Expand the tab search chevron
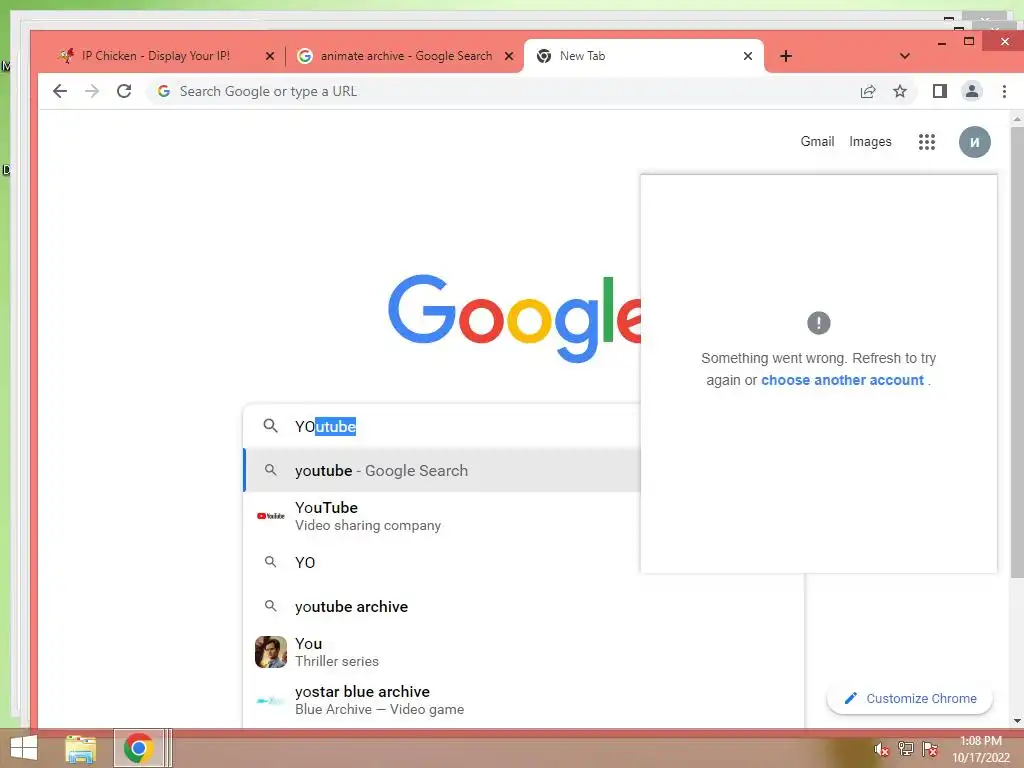The image size is (1024, 768). 904,56
